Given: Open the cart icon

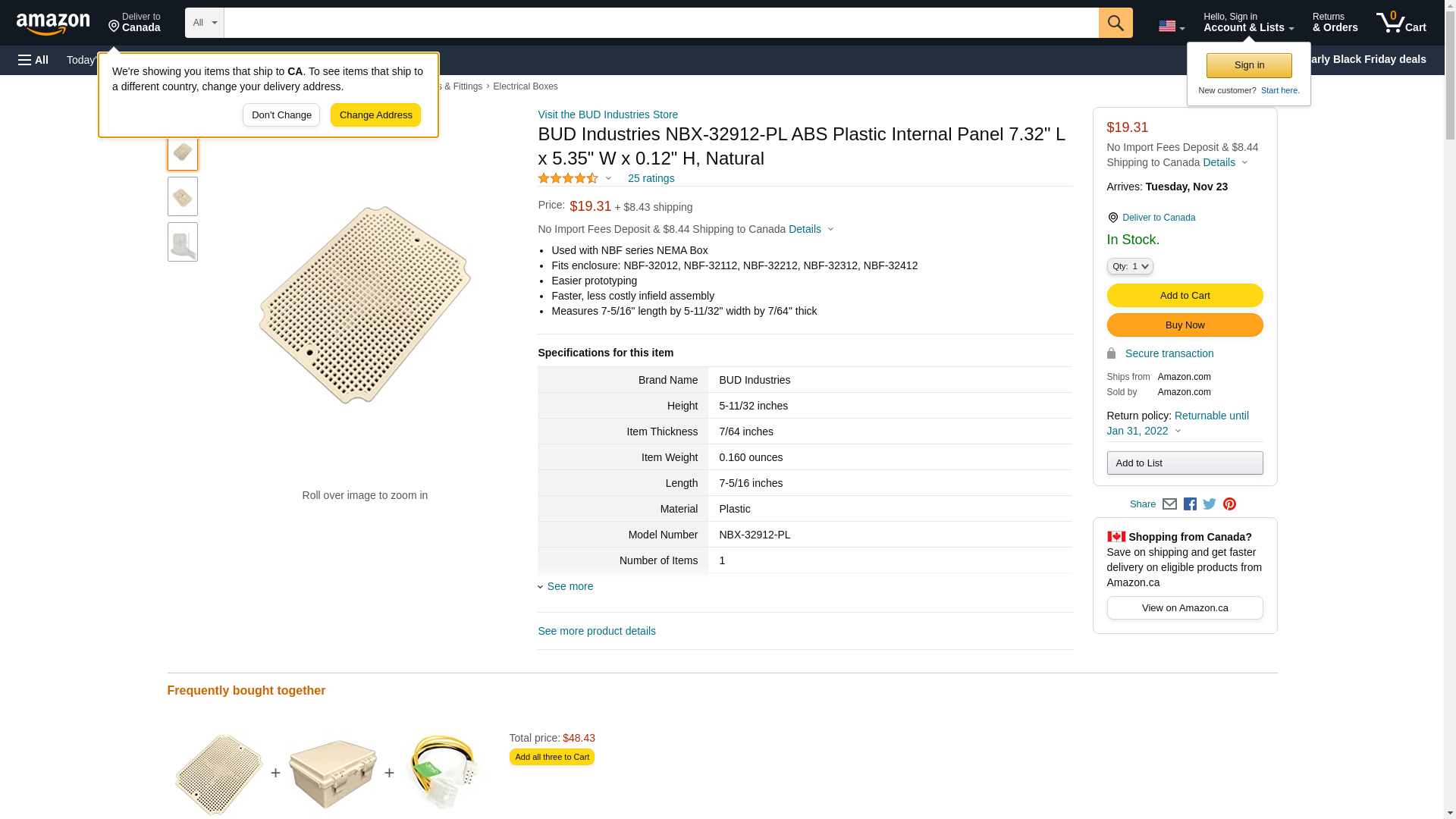Looking at the screenshot, I should click(x=1401, y=23).
